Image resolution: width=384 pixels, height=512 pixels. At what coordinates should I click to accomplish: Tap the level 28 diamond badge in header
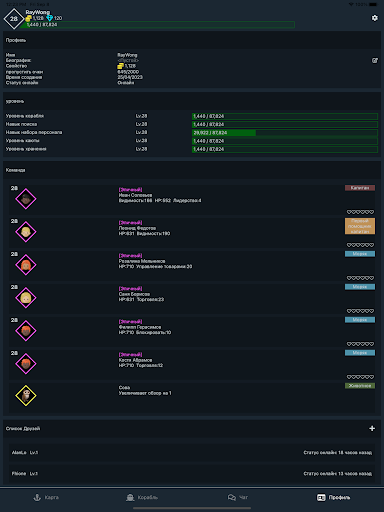[14, 19]
